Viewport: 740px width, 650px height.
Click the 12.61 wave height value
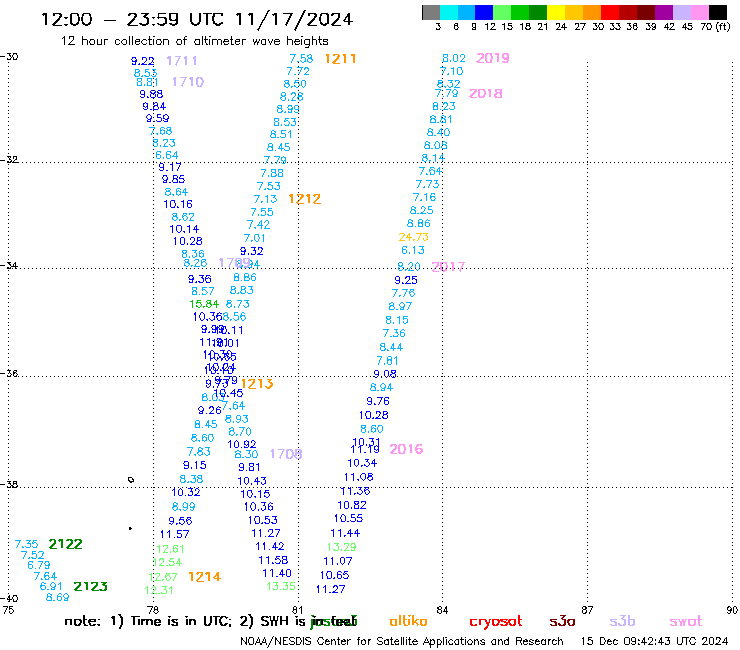click(x=170, y=549)
